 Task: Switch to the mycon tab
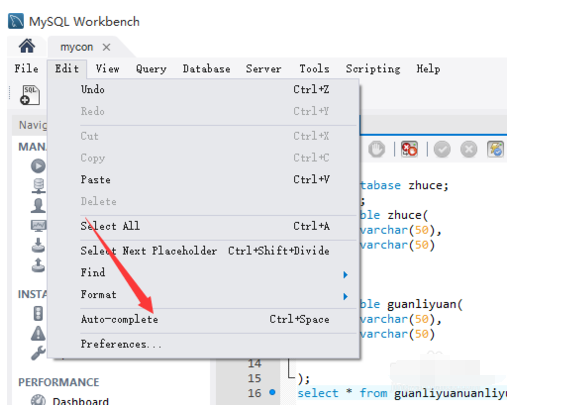coord(77,47)
